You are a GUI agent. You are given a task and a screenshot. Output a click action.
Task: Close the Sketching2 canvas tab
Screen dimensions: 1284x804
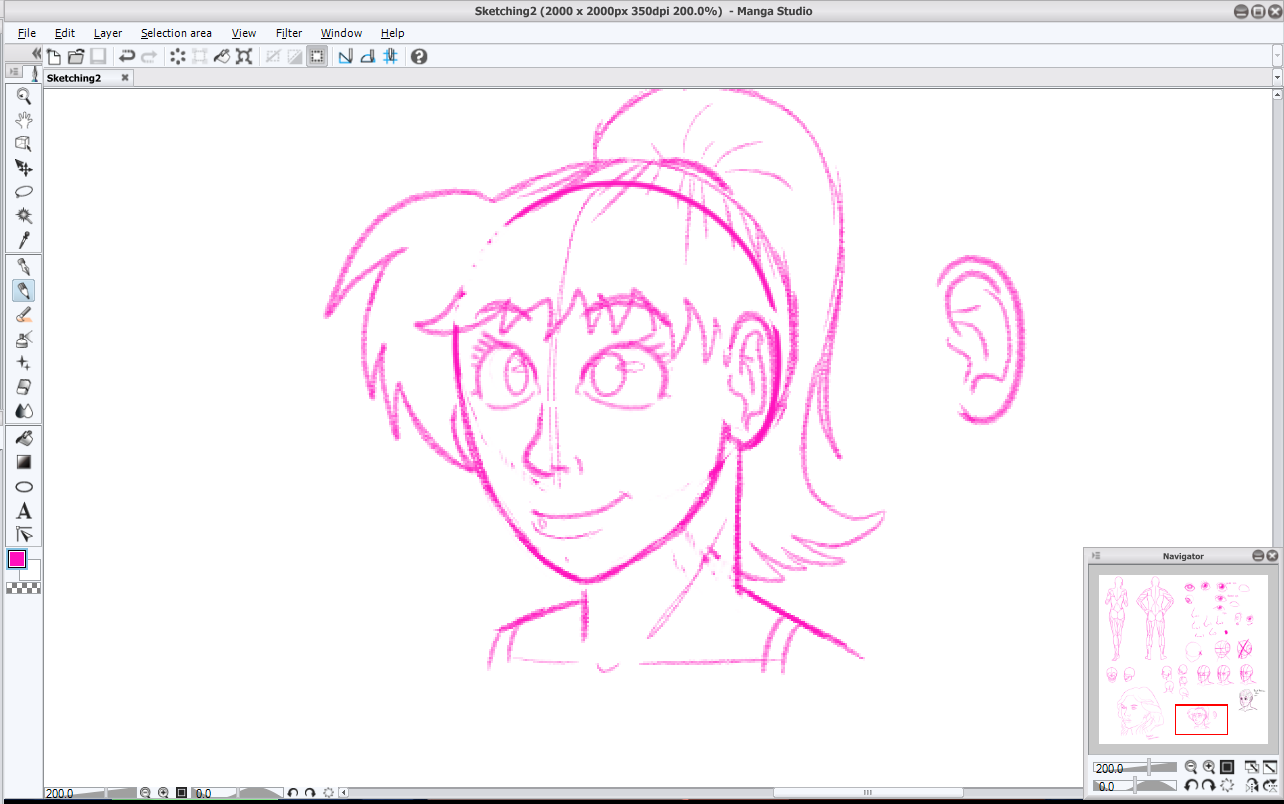click(125, 77)
